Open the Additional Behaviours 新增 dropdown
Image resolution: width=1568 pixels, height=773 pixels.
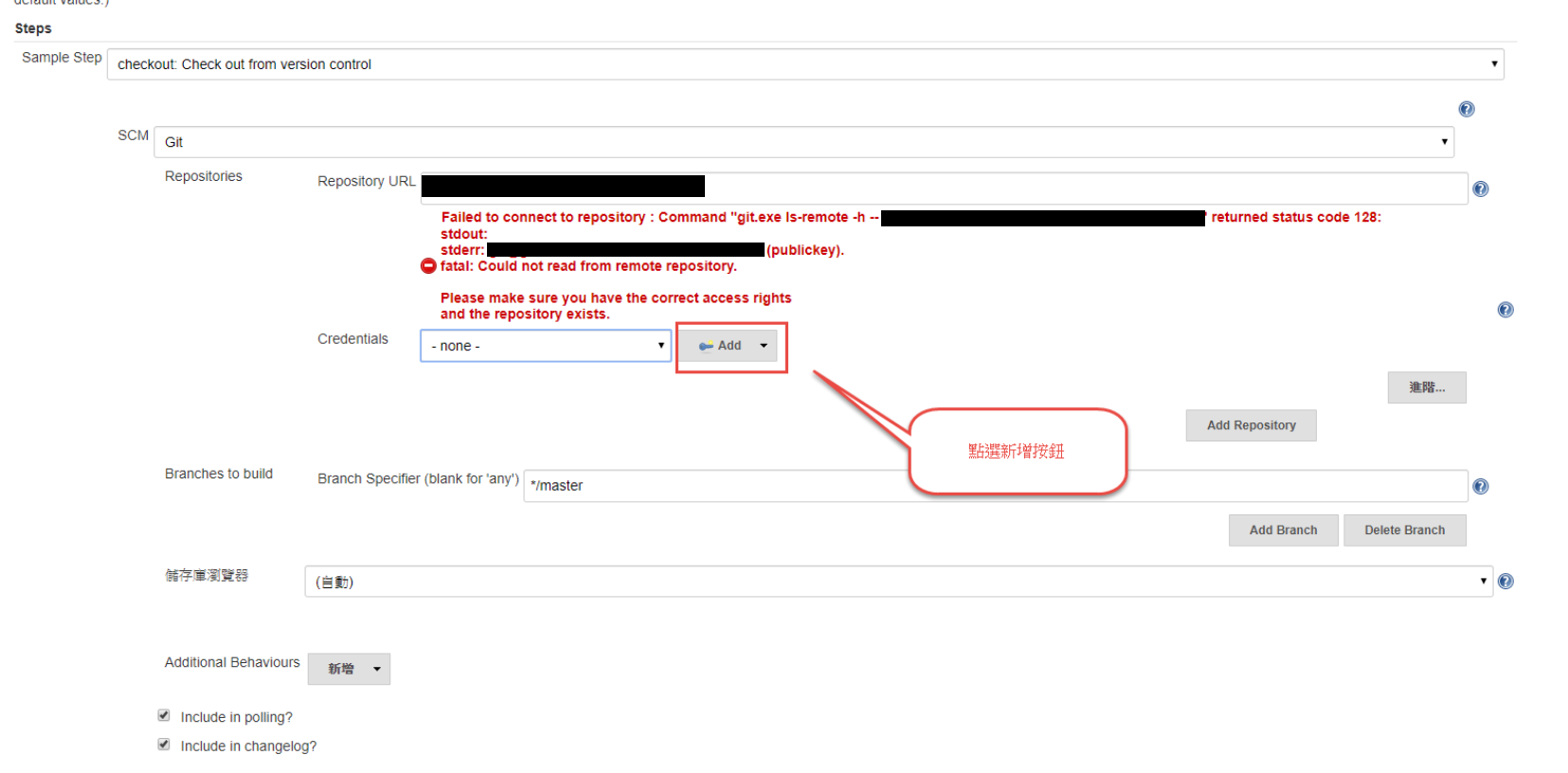coord(349,669)
